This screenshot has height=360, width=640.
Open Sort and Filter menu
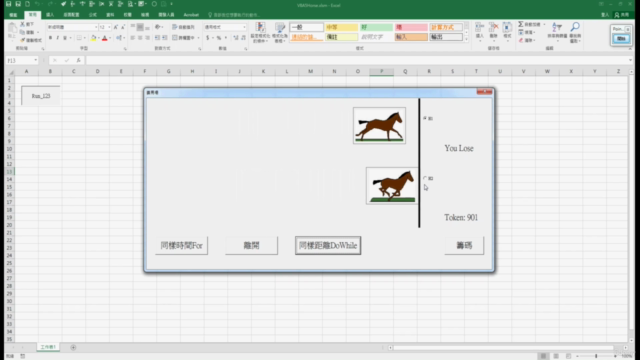tap(557, 31)
